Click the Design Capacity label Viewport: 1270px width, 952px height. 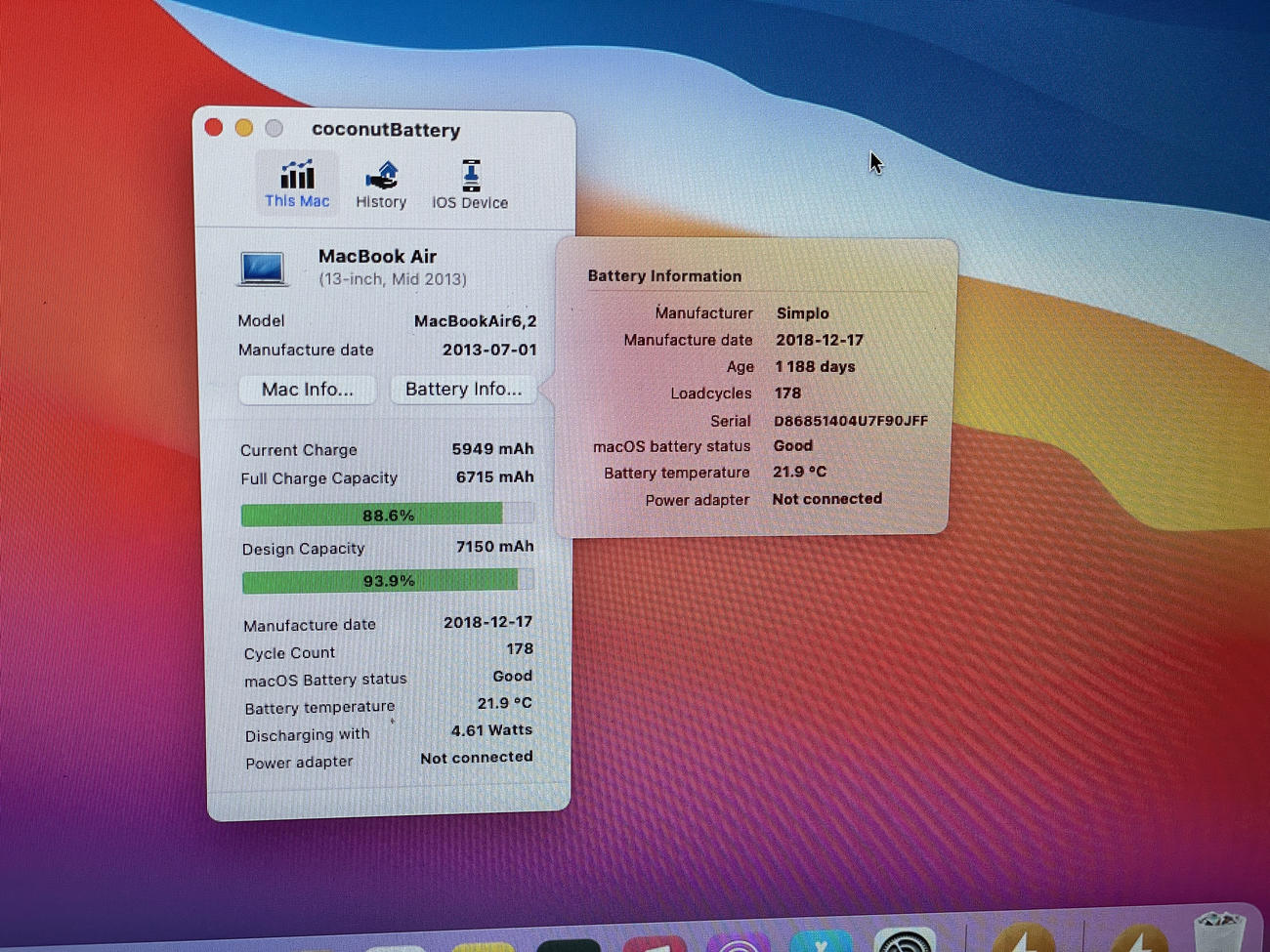pos(303,549)
